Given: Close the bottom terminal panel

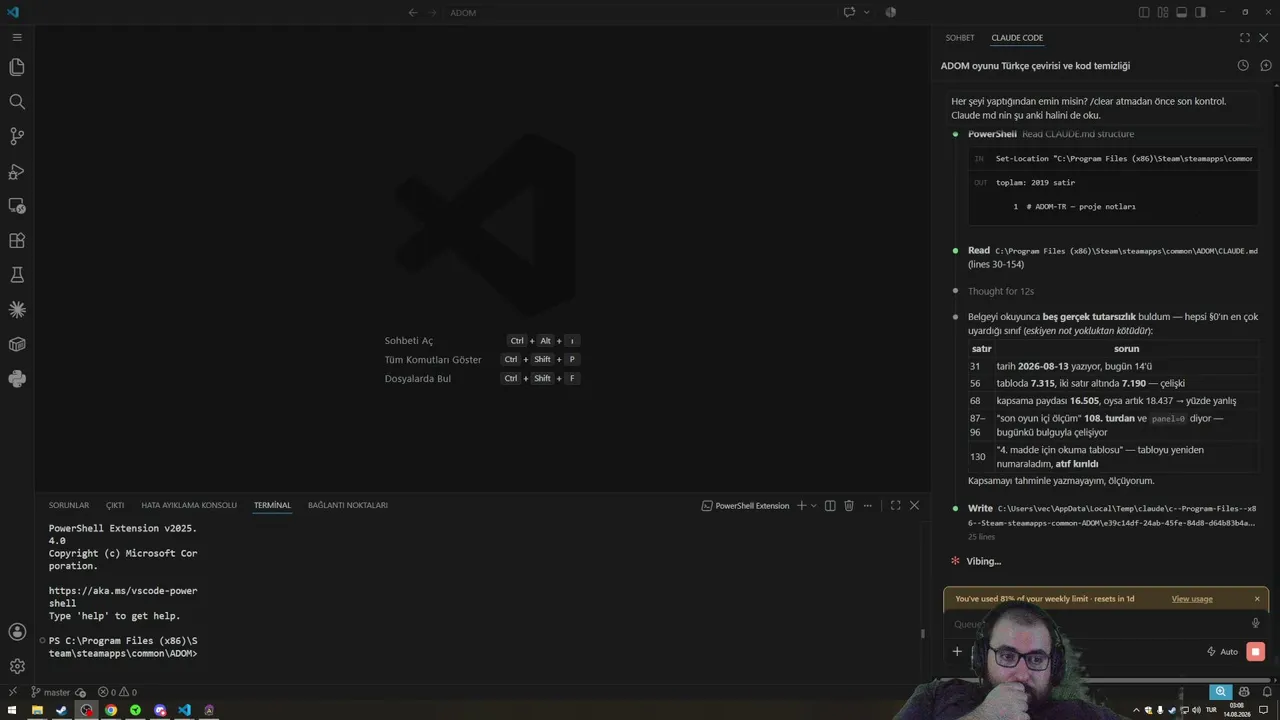Looking at the screenshot, I should [x=914, y=506].
